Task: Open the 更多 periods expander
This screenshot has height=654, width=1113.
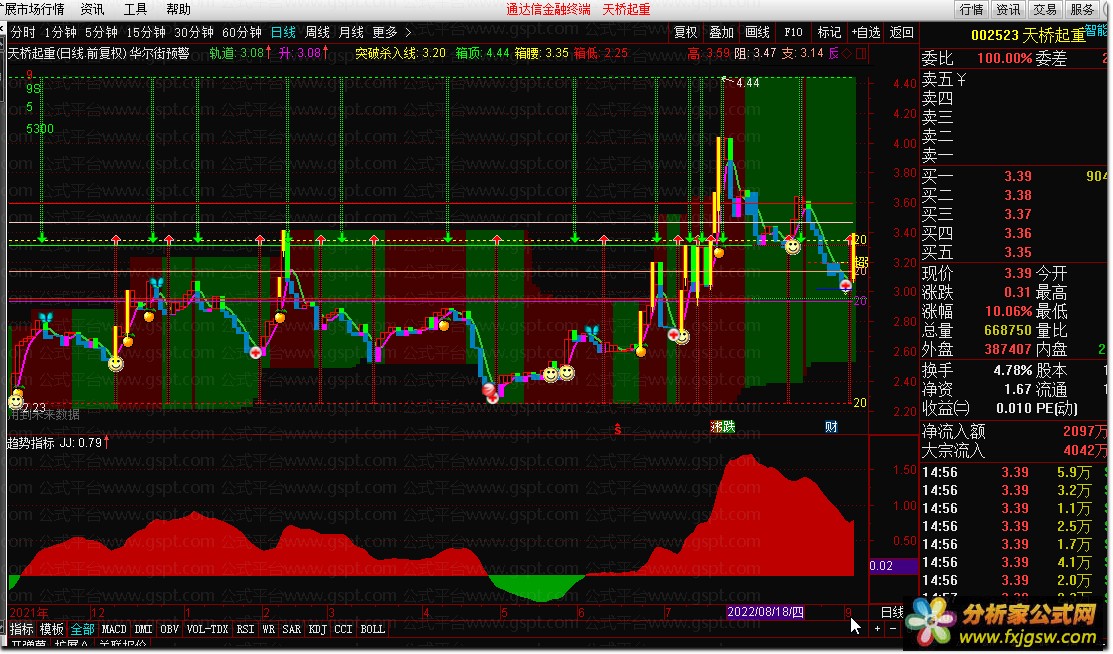Action: 391,33
